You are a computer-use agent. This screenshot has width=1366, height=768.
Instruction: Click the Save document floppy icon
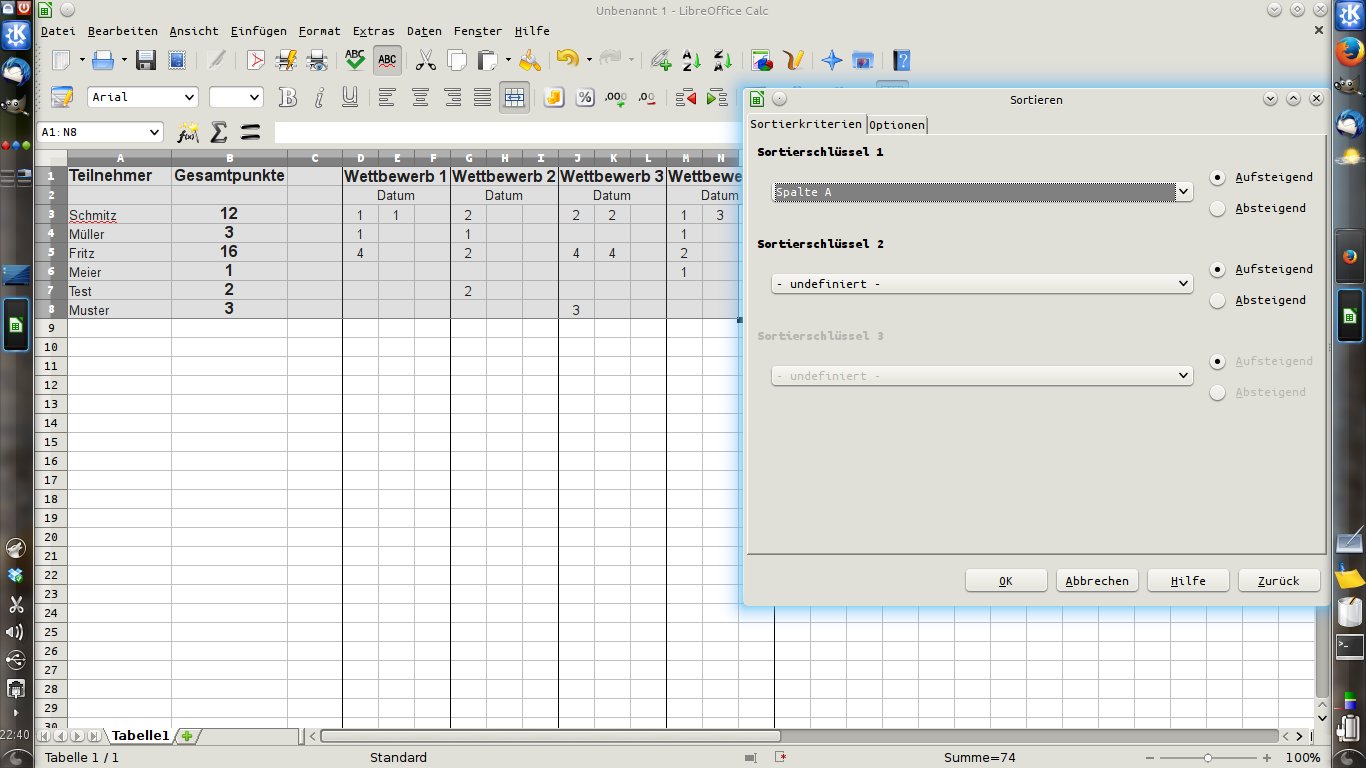(146, 60)
